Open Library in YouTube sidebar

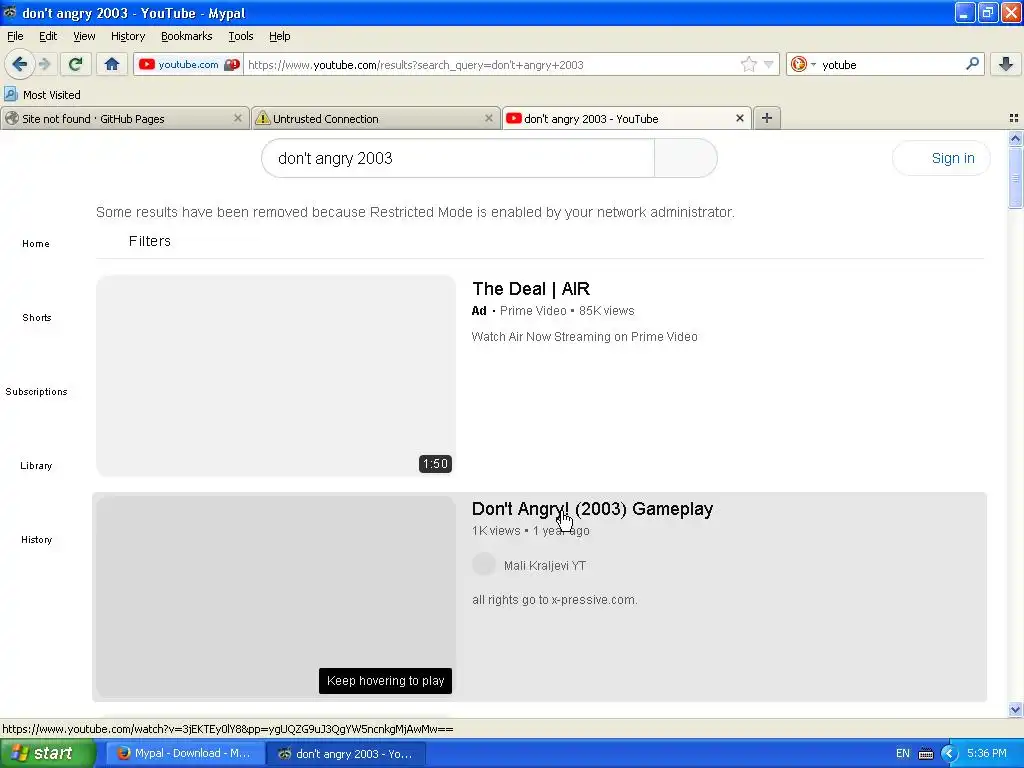point(36,466)
